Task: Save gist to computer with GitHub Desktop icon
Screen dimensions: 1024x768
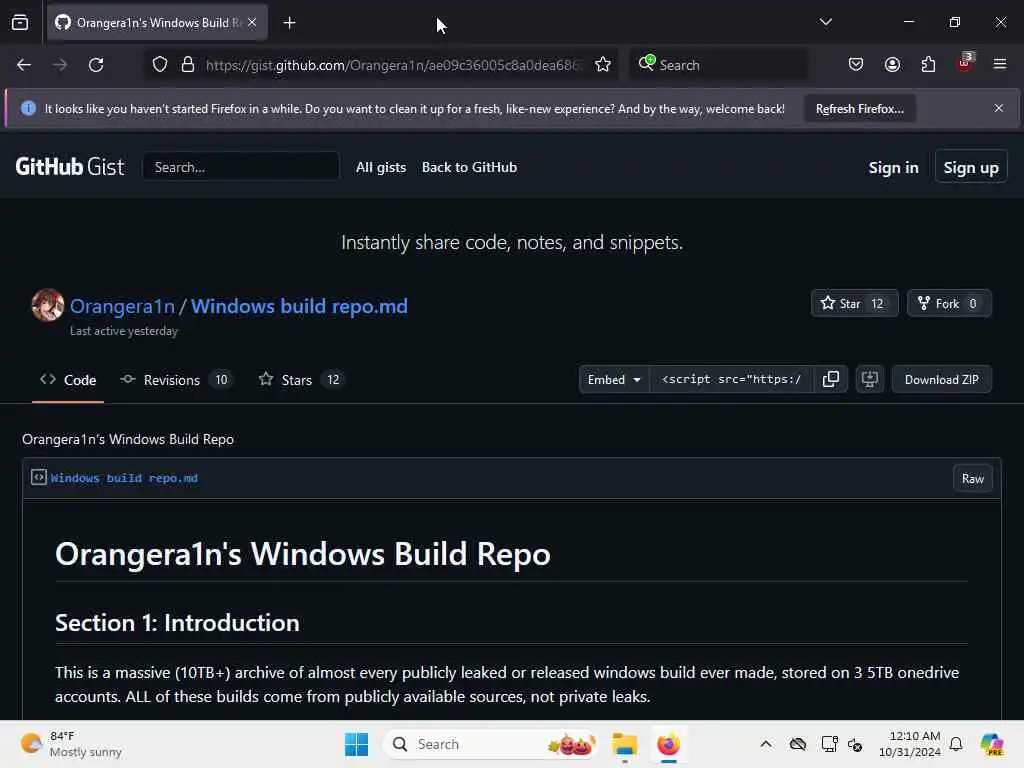Action: (x=870, y=379)
